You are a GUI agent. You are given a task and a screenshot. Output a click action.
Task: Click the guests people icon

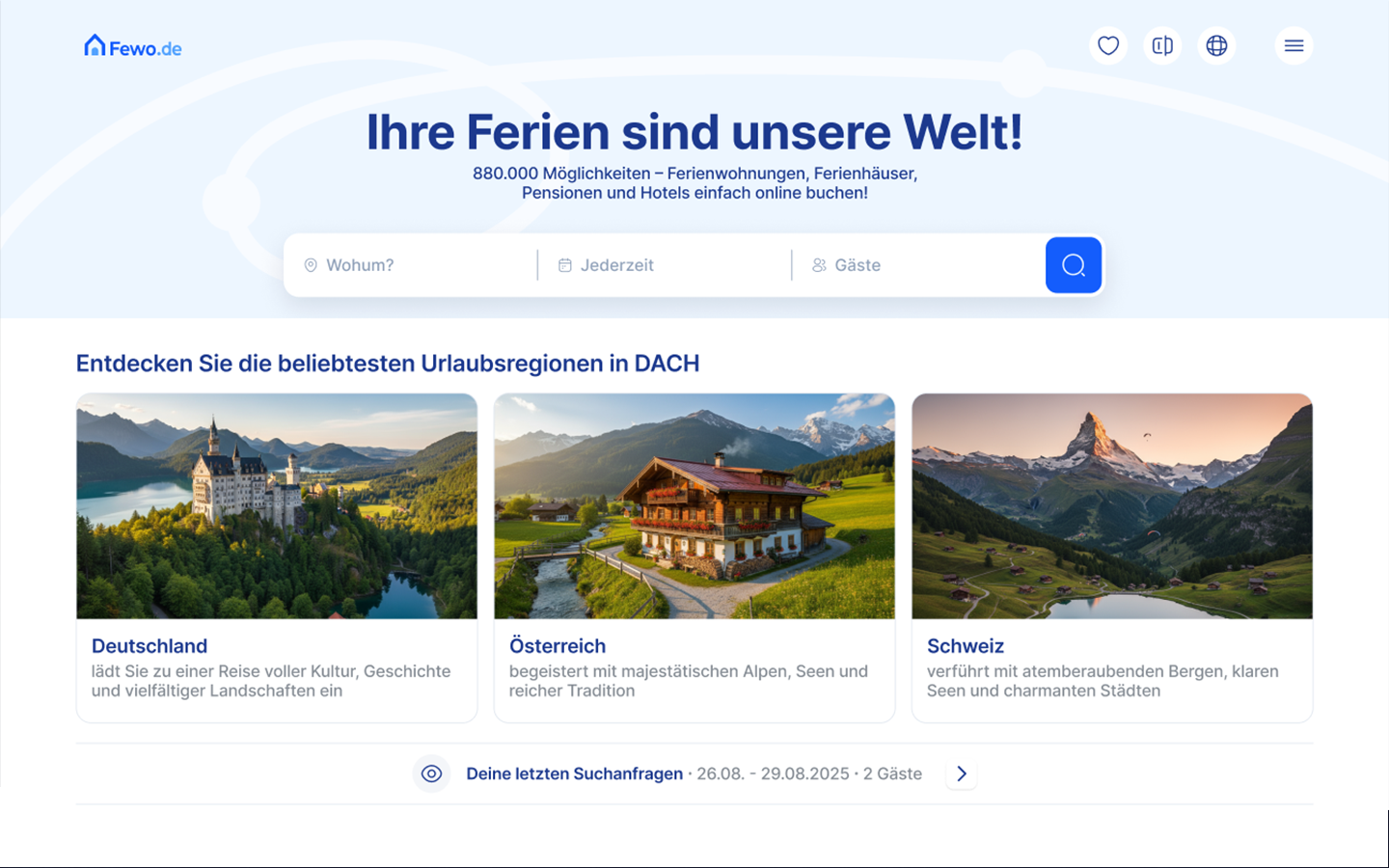pos(819,265)
